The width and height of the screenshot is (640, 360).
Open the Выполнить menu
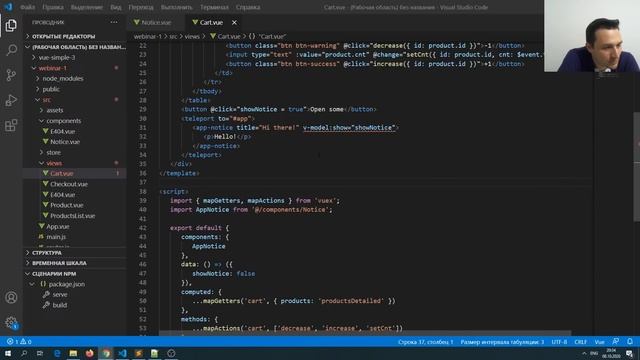176,7
